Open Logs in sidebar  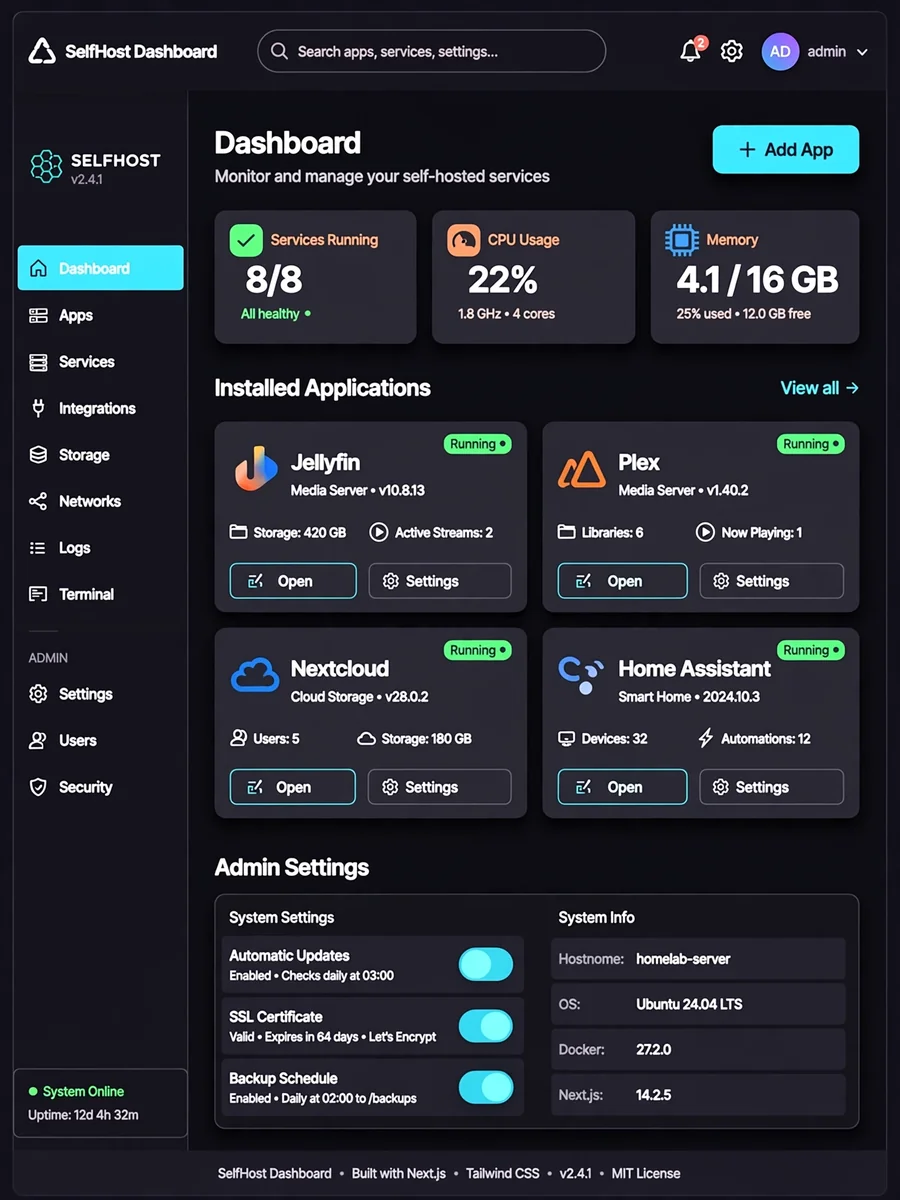click(100, 548)
